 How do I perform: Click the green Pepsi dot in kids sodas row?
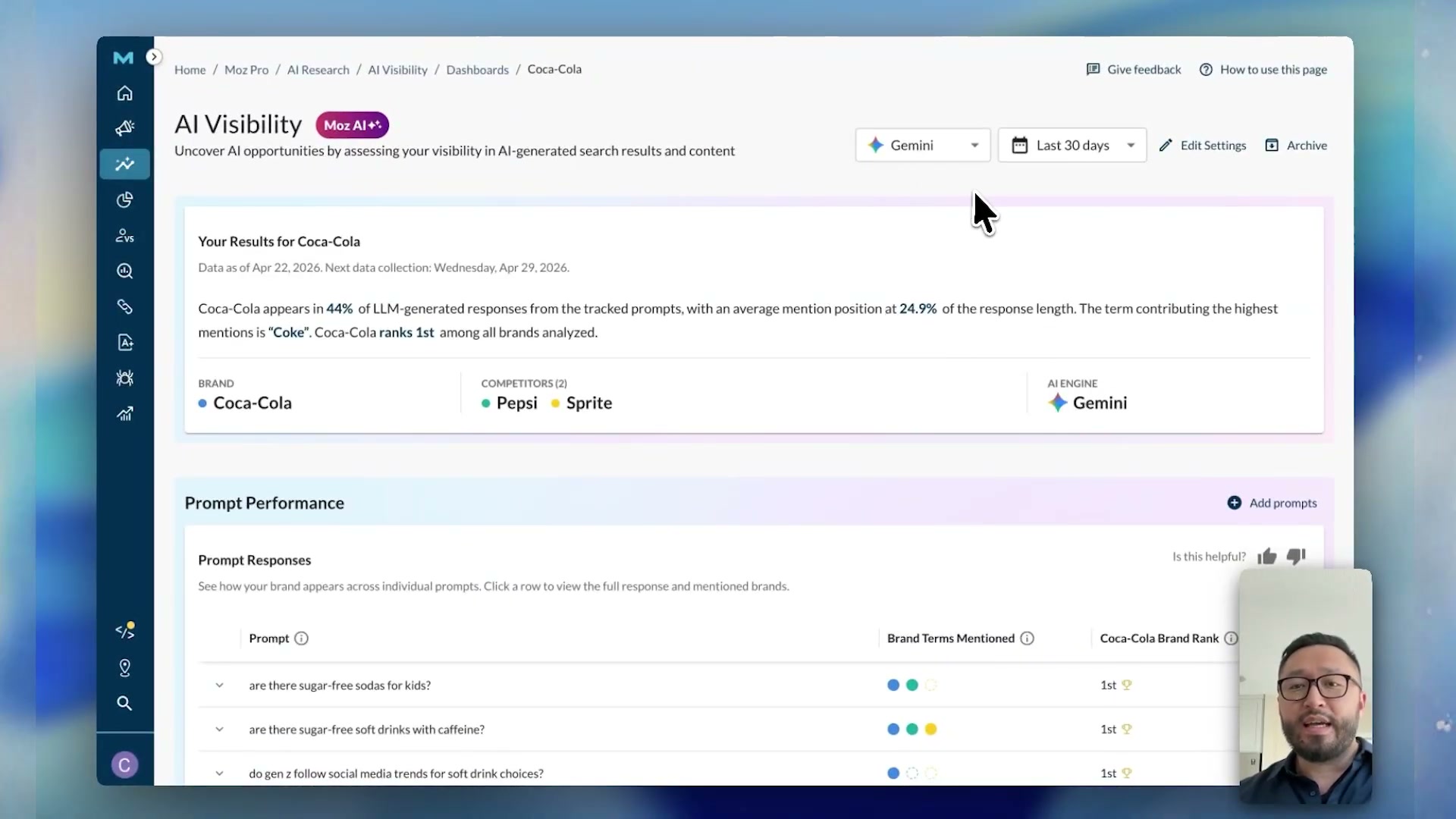coord(912,685)
